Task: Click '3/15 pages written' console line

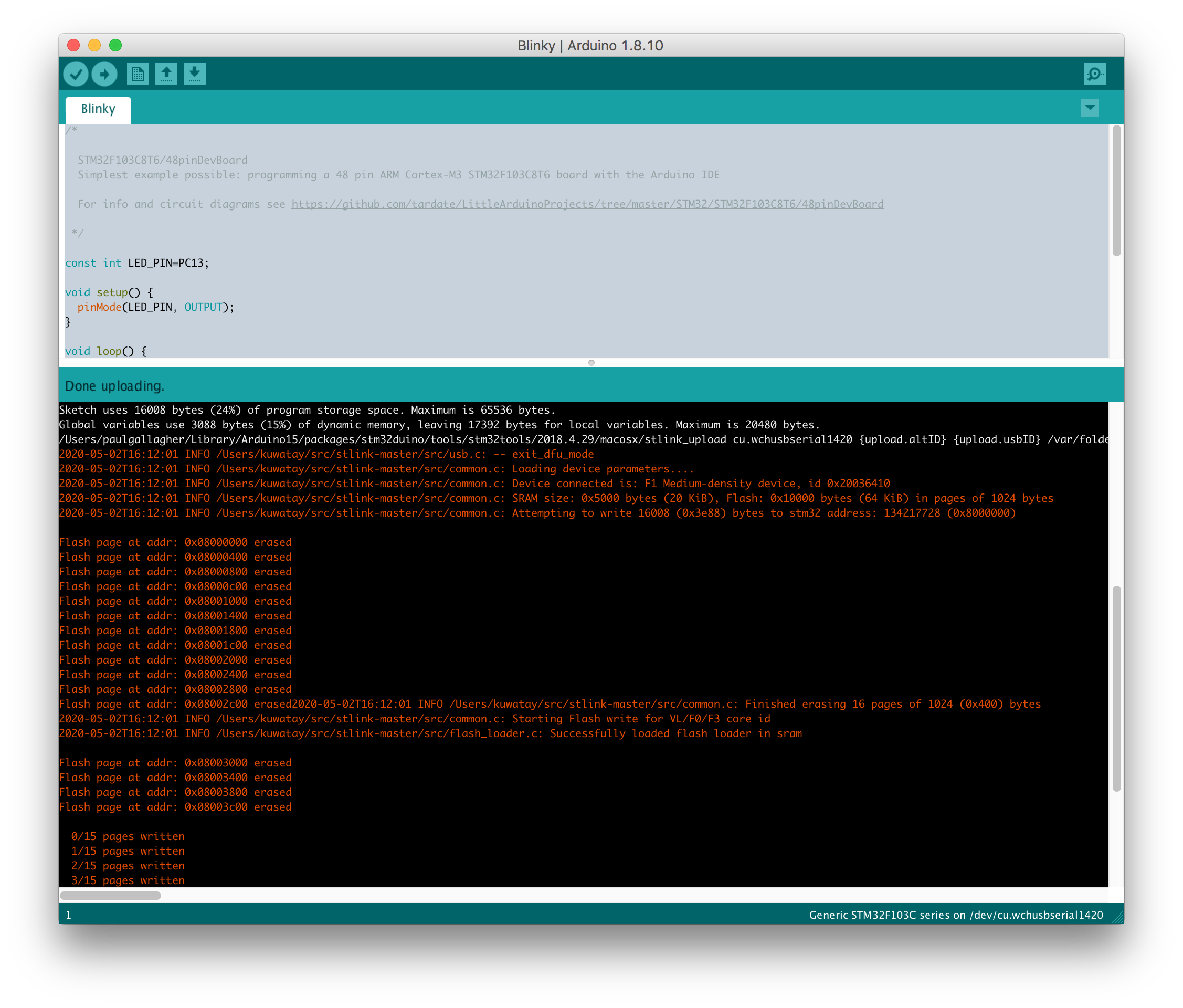Action: tap(128, 880)
